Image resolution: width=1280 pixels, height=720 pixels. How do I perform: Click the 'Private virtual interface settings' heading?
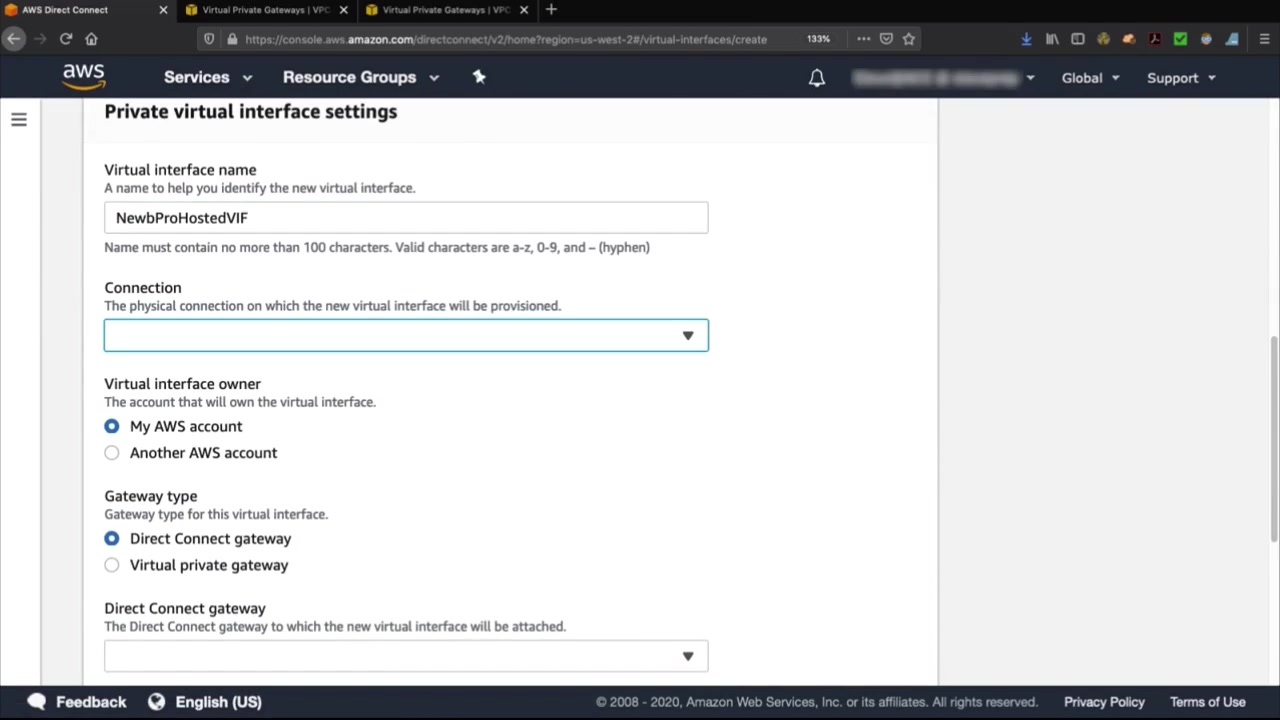250,112
